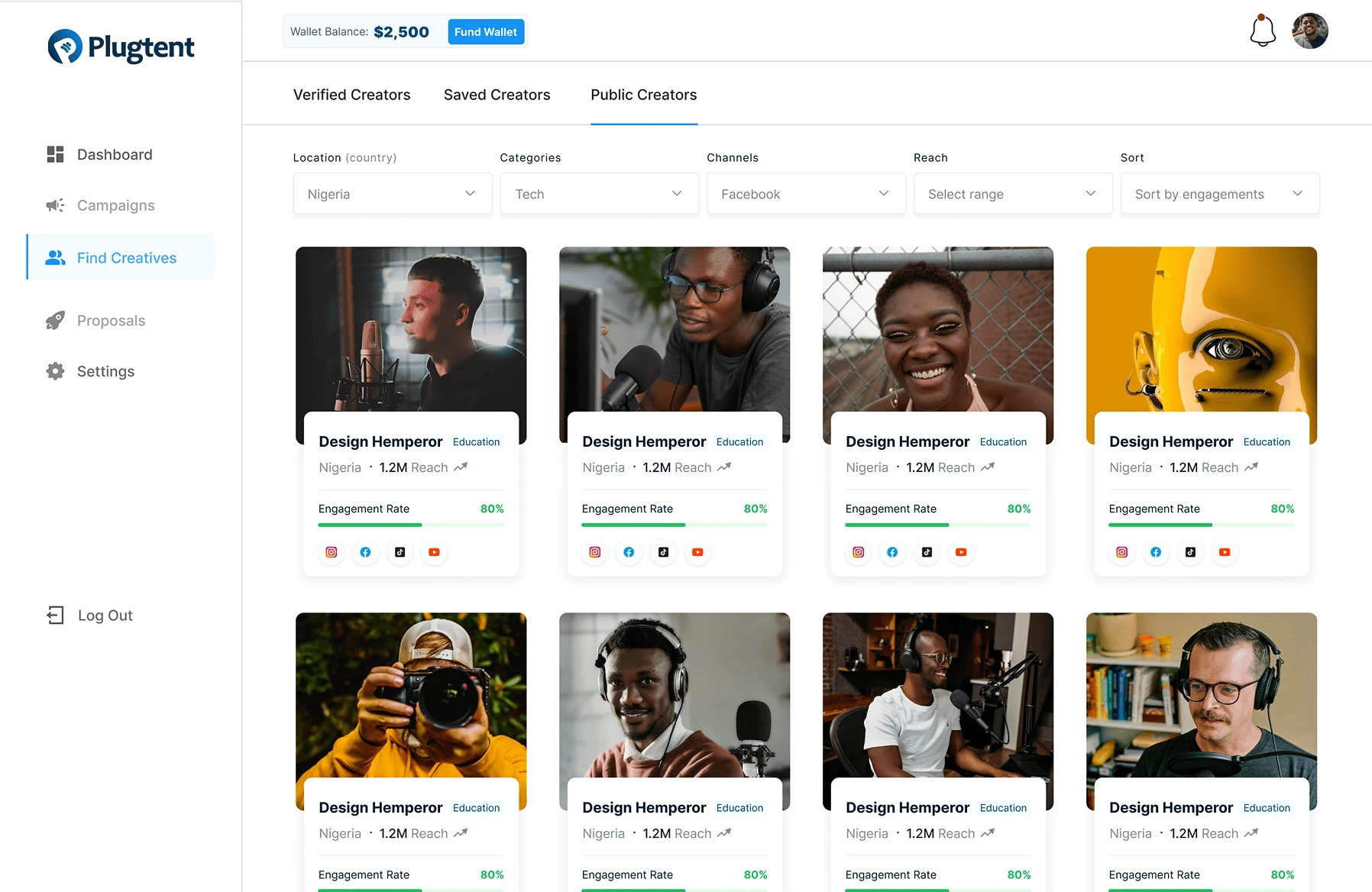This screenshot has width=1372, height=892.
Task: Open the mustached man with headphones photo
Action: (1202, 695)
